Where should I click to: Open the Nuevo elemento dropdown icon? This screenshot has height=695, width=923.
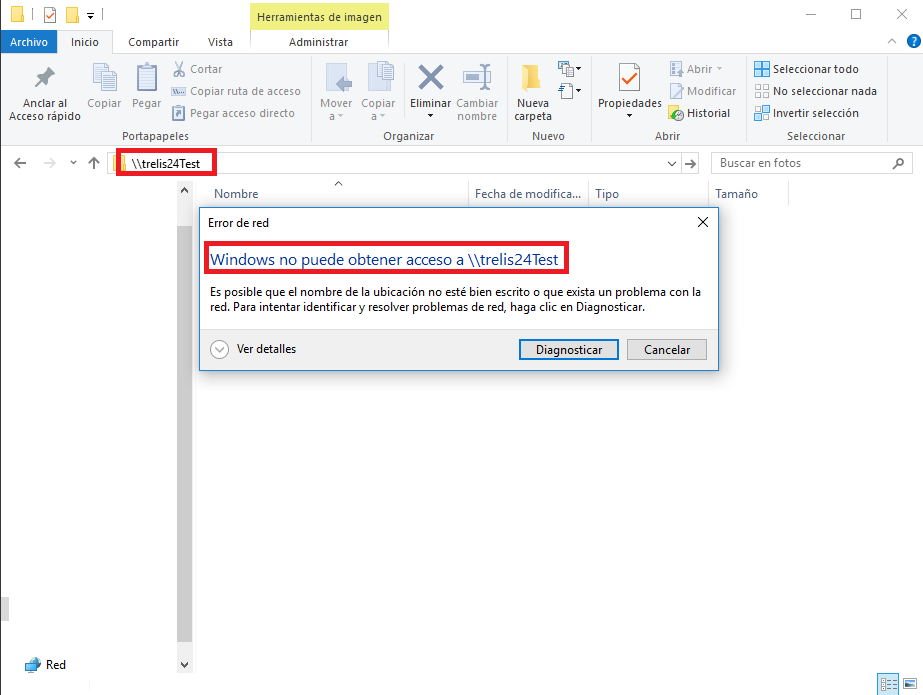pyautogui.click(x=569, y=69)
